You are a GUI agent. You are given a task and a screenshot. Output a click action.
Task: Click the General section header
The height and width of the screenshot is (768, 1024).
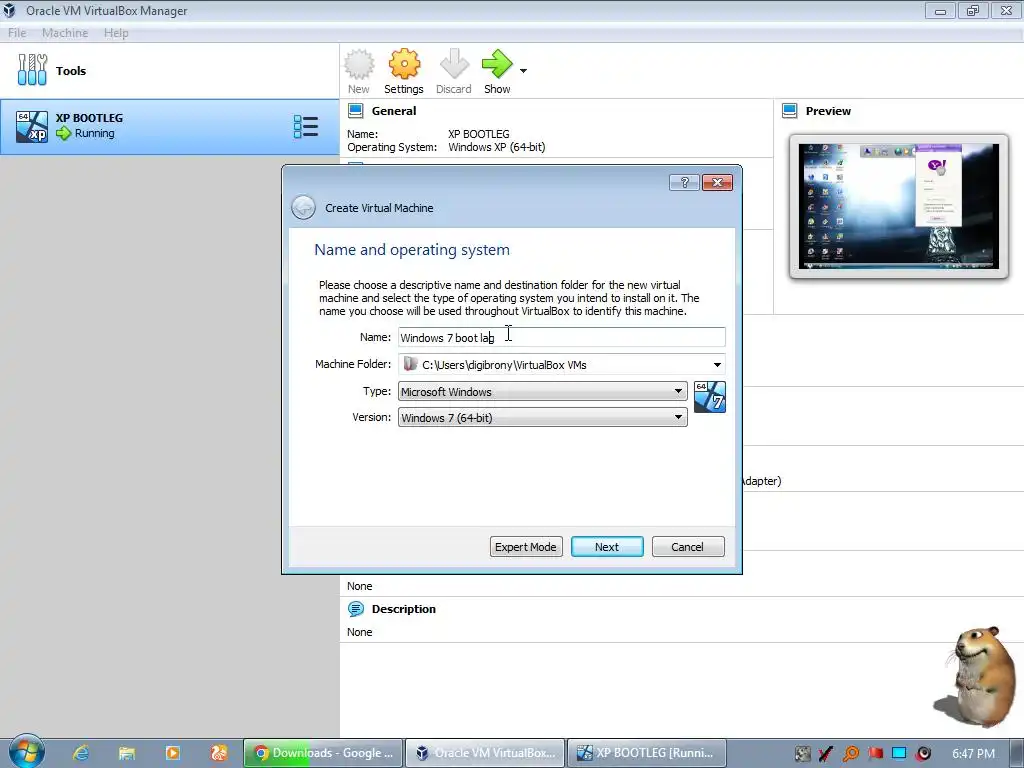(394, 111)
